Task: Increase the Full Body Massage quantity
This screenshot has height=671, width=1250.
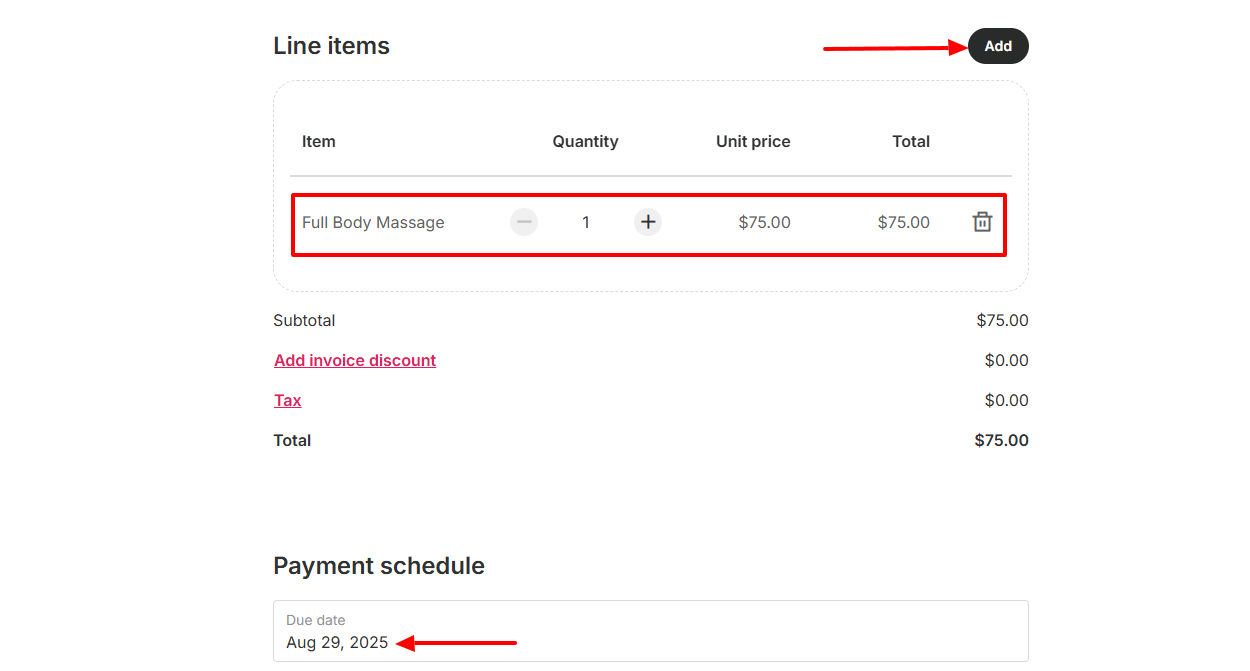Action: pos(648,222)
